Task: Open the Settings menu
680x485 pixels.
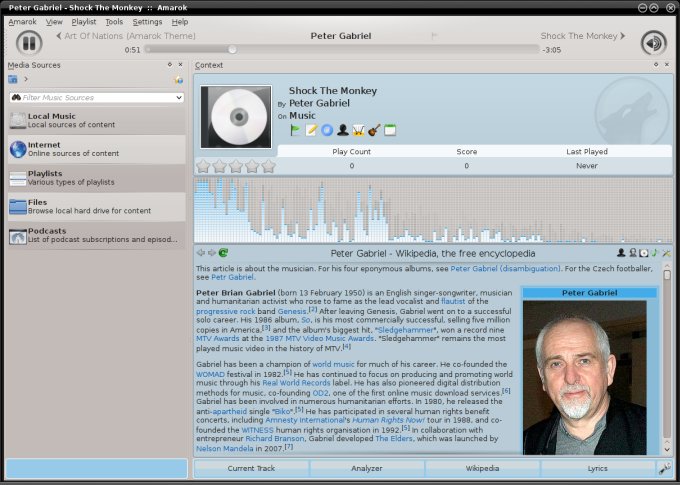Action: tap(147, 22)
